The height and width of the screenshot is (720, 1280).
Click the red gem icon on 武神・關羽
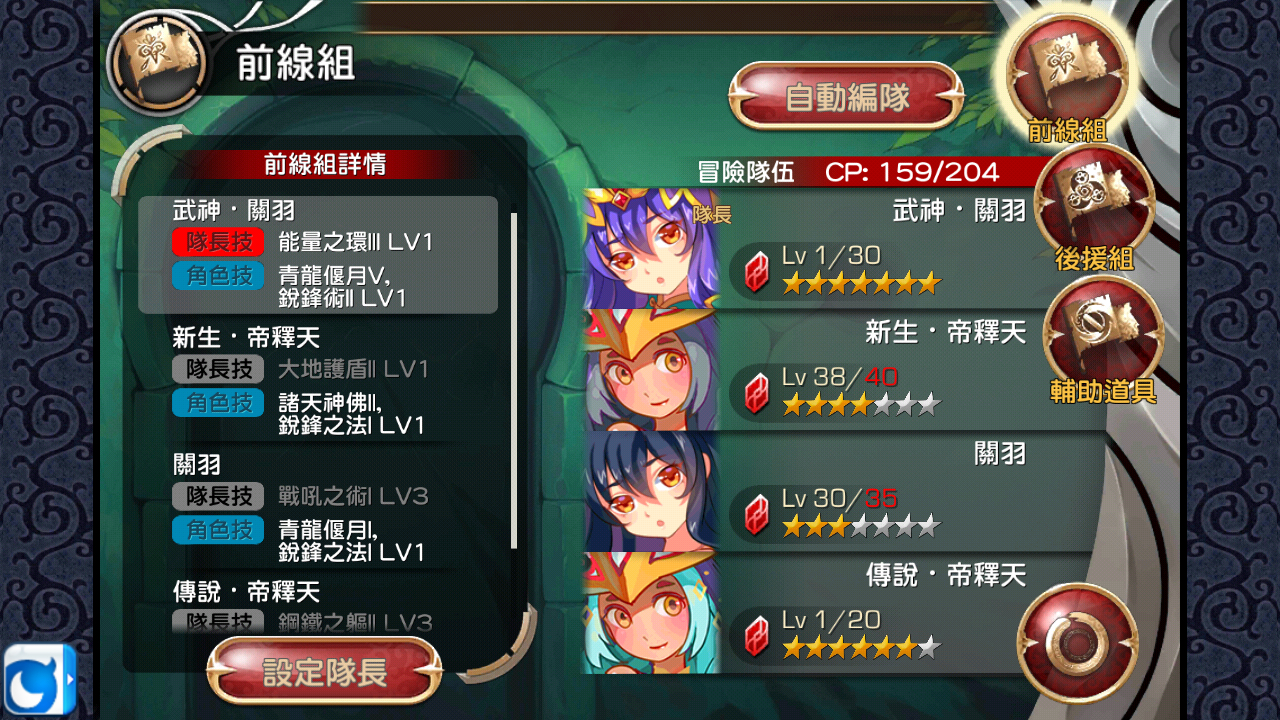[757, 271]
